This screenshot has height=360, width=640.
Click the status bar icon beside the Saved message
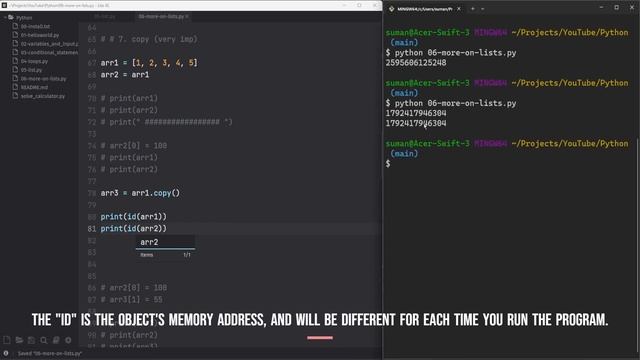6,353
